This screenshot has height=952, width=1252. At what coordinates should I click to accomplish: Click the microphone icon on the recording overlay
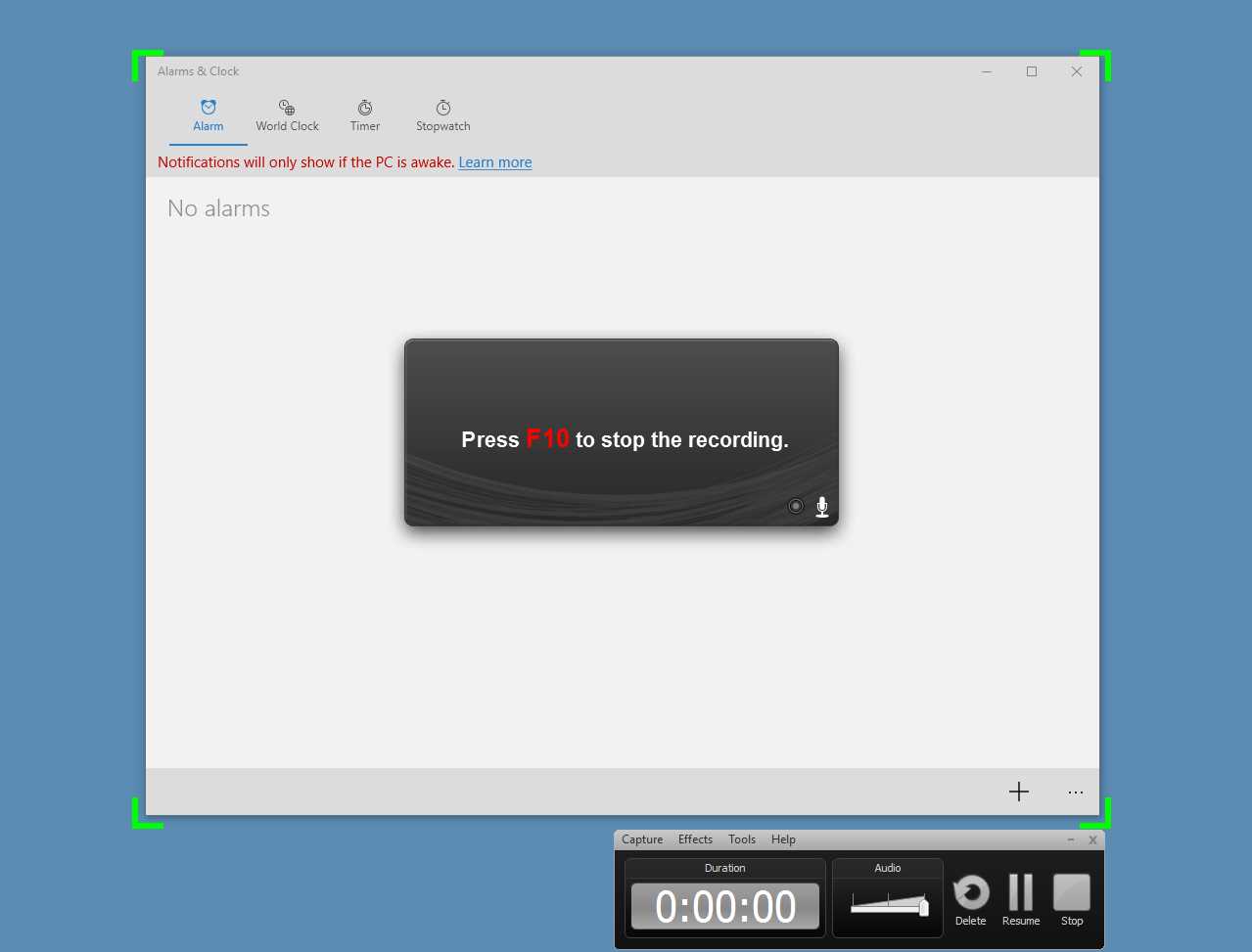[x=821, y=506]
